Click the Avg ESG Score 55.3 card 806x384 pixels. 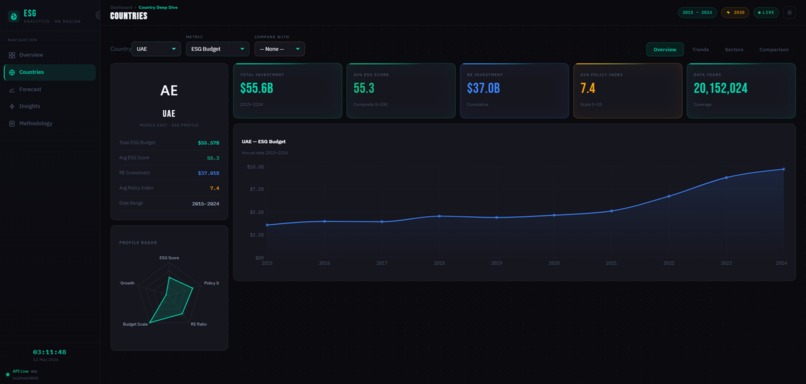pyautogui.click(x=401, y=90)
